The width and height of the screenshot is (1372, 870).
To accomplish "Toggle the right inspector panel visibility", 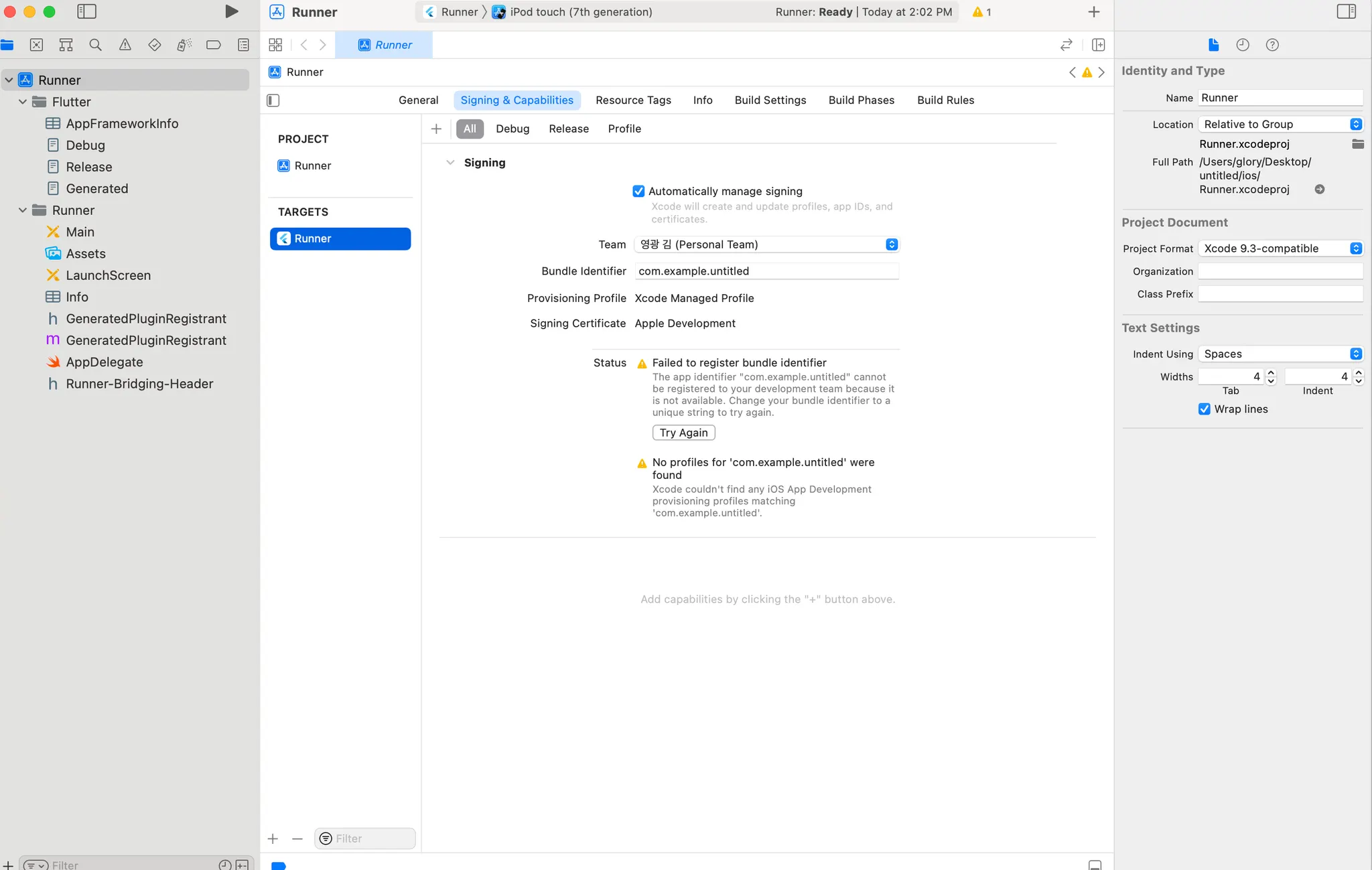I will pyautogui.click(x=1346, y=11).
